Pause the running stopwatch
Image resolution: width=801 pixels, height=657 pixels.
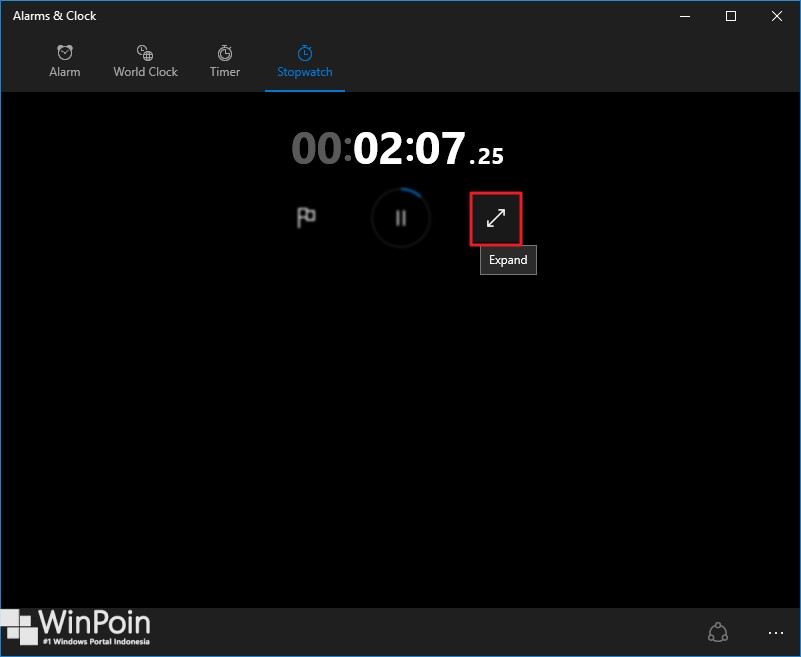click(x=400, y=218)
